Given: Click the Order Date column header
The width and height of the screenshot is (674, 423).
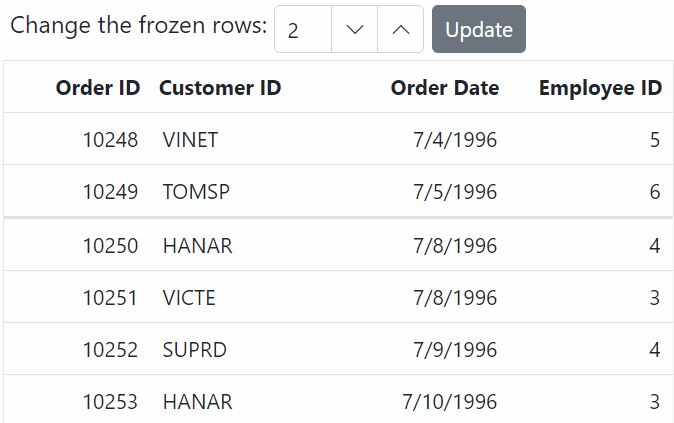Looking at the screenshot, I should 444,88.
